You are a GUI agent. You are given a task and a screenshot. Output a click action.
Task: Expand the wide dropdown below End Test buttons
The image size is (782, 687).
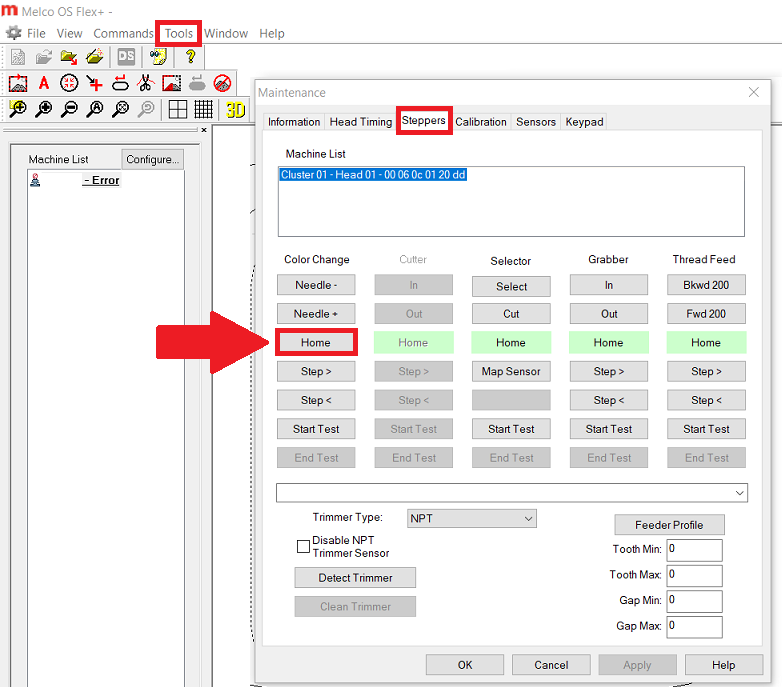(x=511, y=492)
